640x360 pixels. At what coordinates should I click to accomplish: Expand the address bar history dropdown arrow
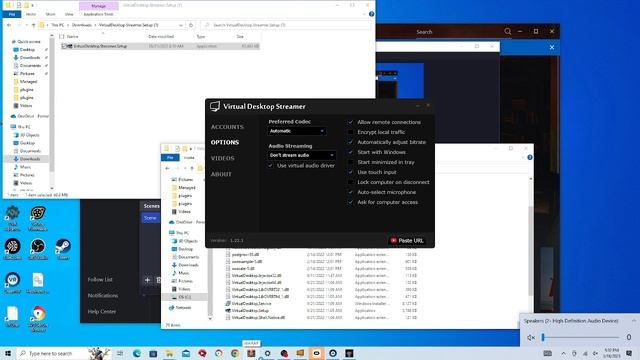tap(181, 25)
